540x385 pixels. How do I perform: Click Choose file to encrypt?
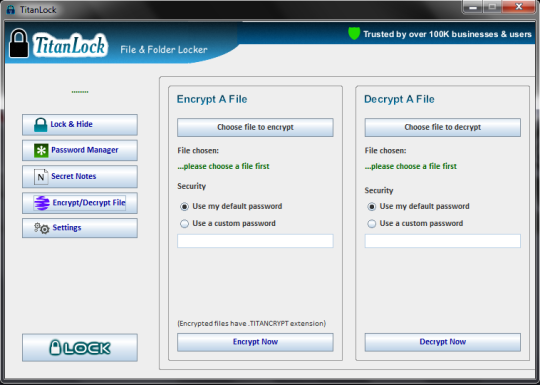pos(255,127)
